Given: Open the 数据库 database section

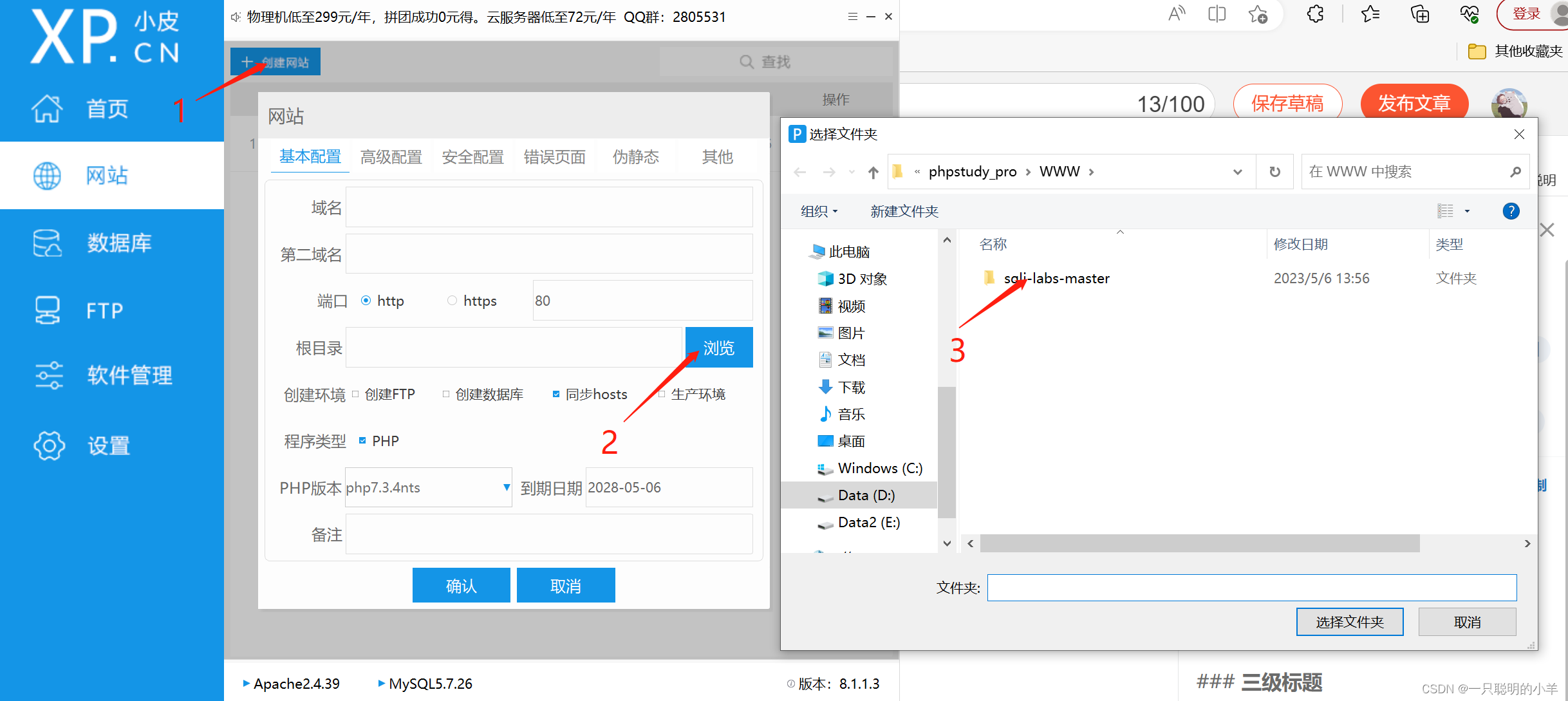Looking at the screenshot, I should (x=92, y=243).
